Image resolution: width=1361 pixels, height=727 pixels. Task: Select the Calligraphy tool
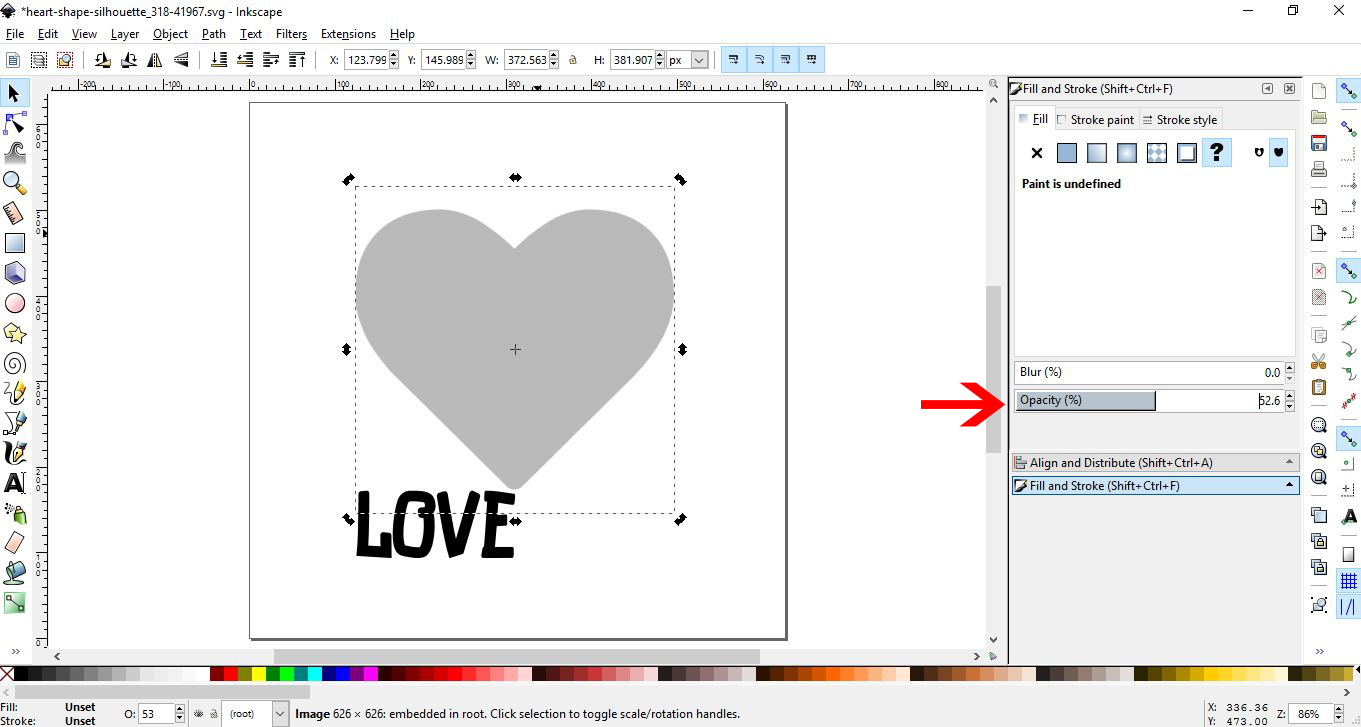tap(14, 452)
